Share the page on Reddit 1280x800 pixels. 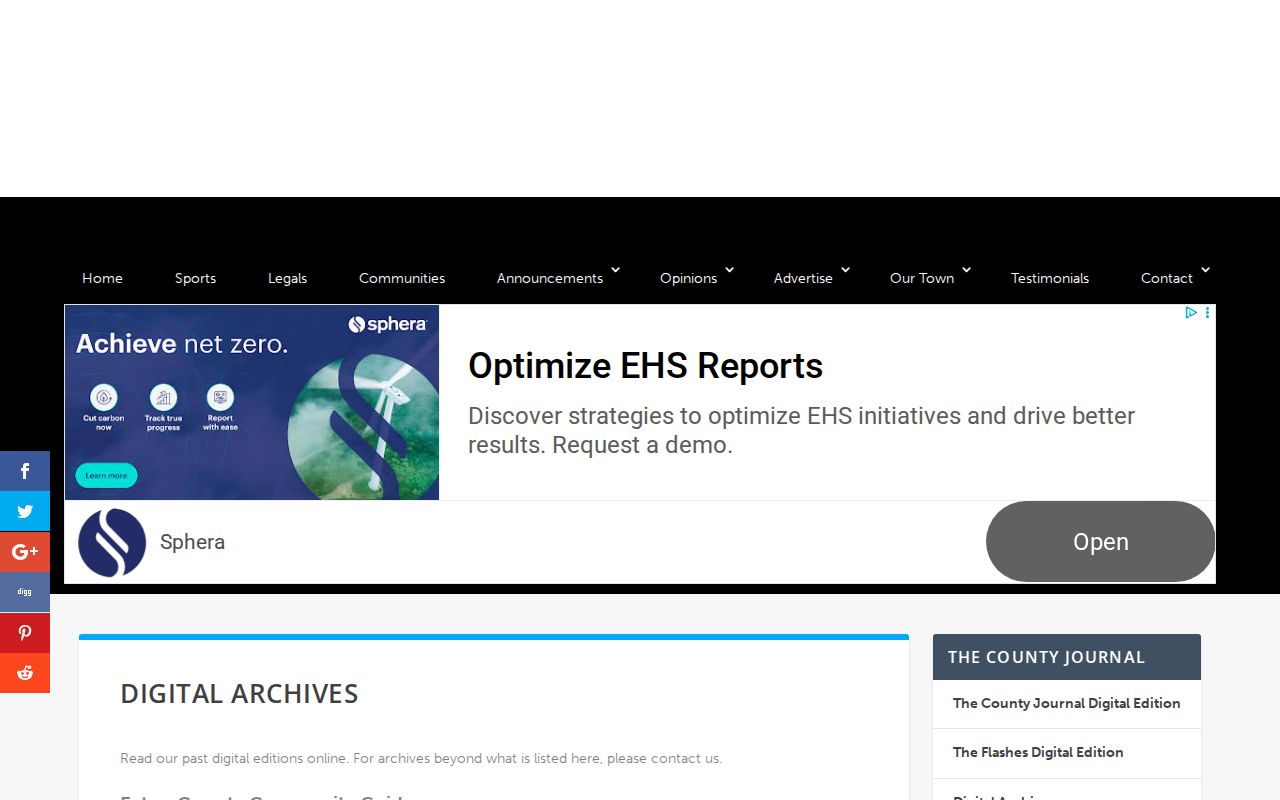point(25,673)
